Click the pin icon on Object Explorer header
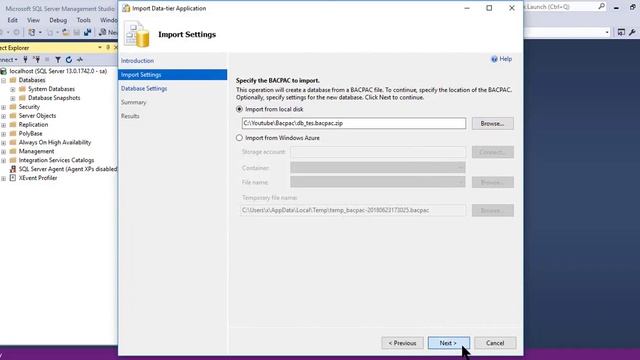 coord(108,48)
